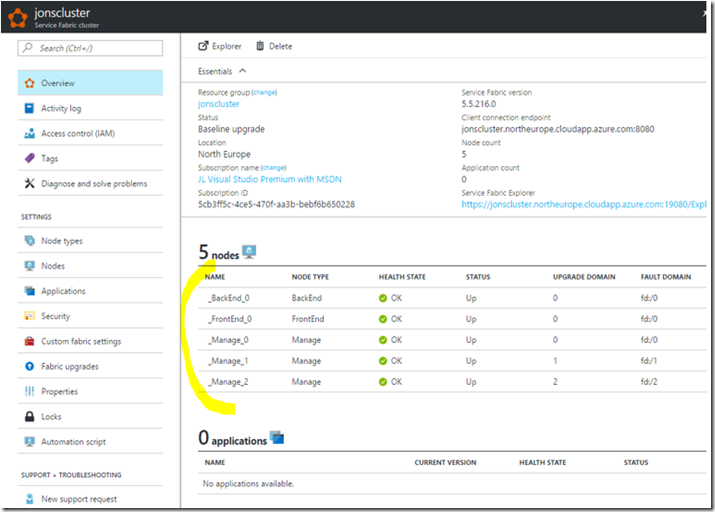Click the NAME column header in nodes table

(x=215, y=277)
